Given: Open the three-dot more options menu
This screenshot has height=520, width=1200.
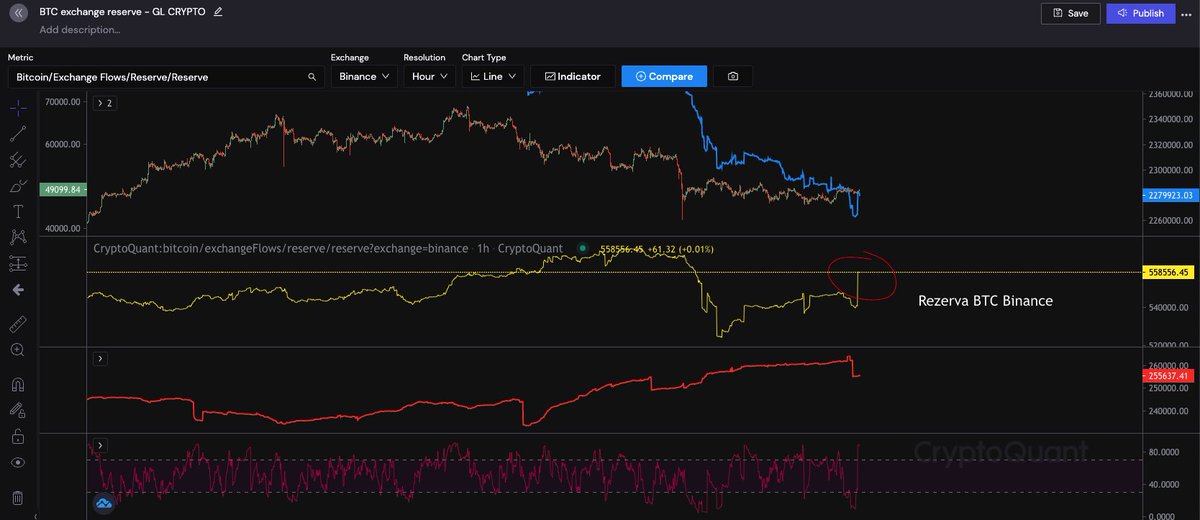Looking at the screenshot, I should coord(1187,13).
